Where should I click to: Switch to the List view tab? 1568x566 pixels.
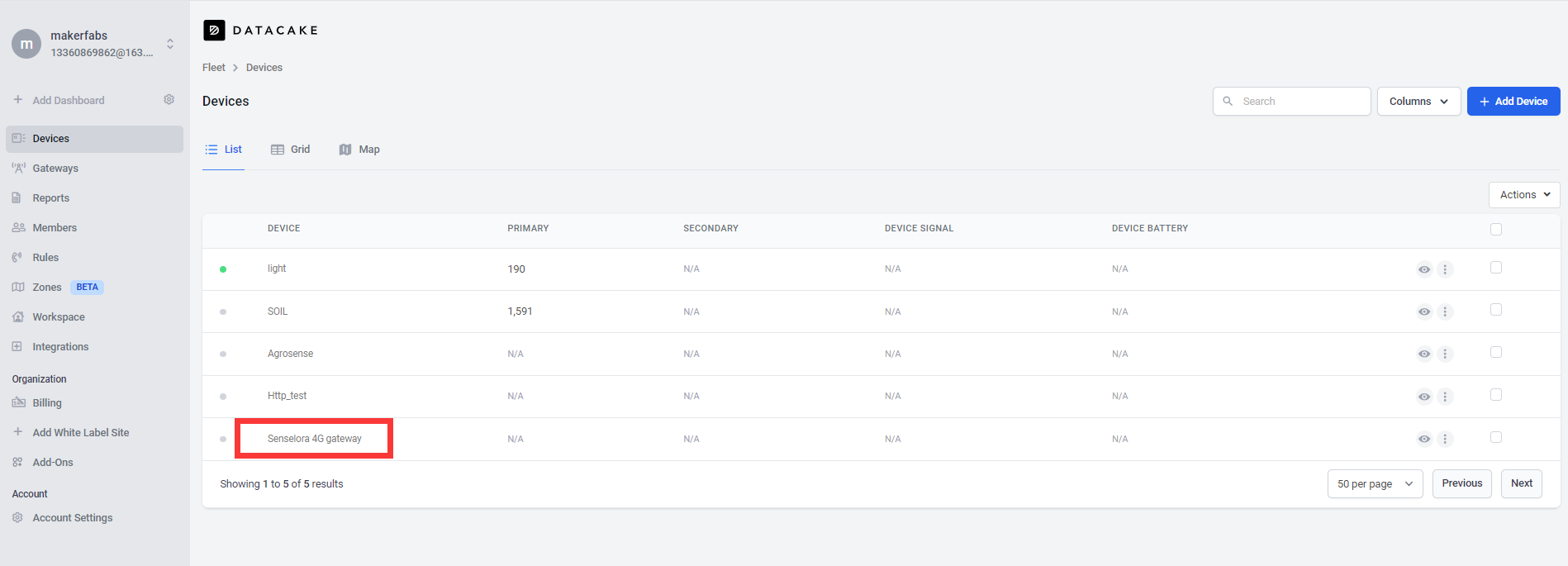coord(223,150)
